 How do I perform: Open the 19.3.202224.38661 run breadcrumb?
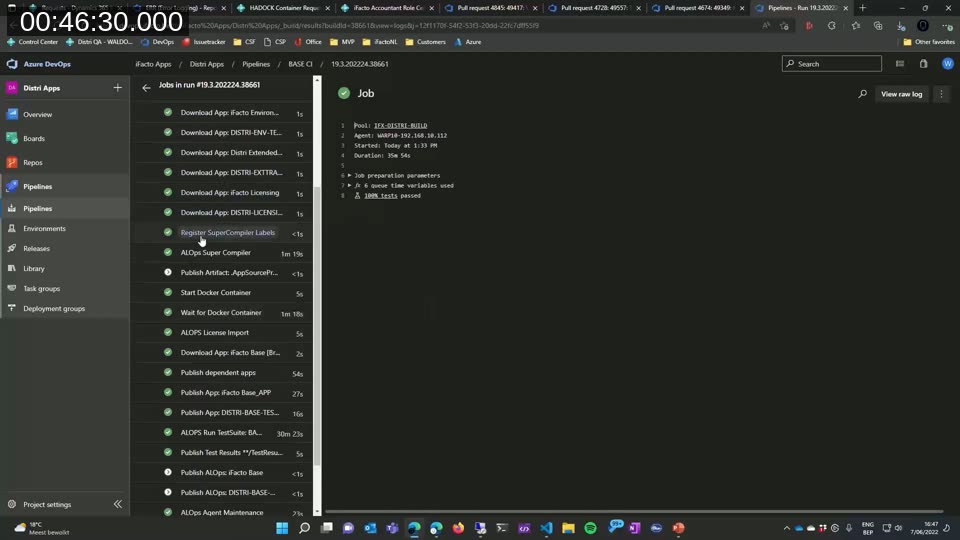(x=359, y=64)
